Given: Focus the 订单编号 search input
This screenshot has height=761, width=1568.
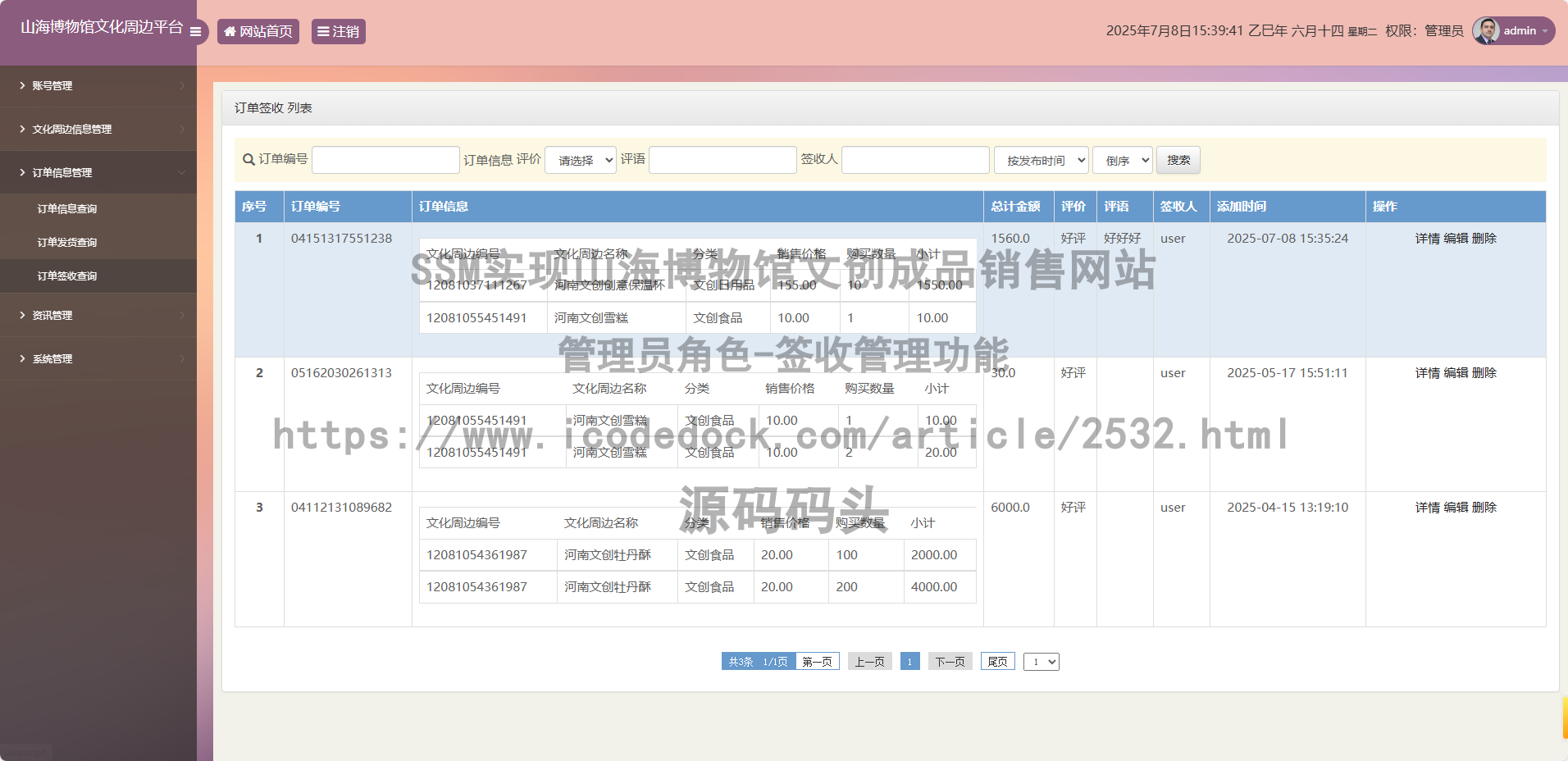Looking at the screenshot, I should (x=385, y=160).
